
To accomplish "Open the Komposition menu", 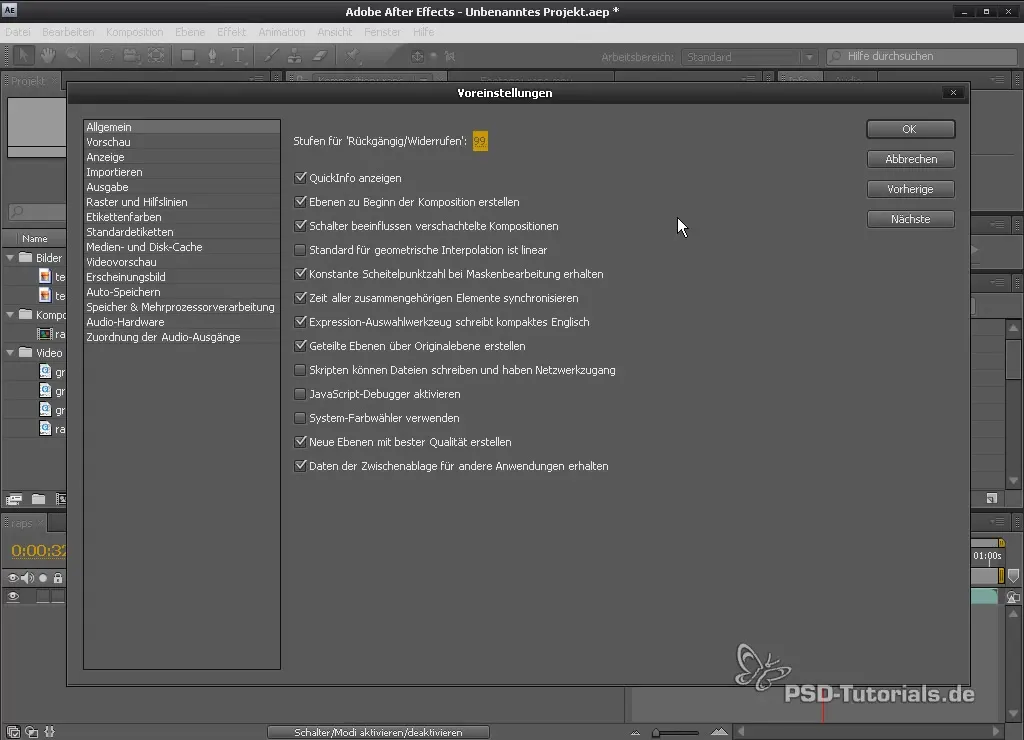I will pos(135,32).
